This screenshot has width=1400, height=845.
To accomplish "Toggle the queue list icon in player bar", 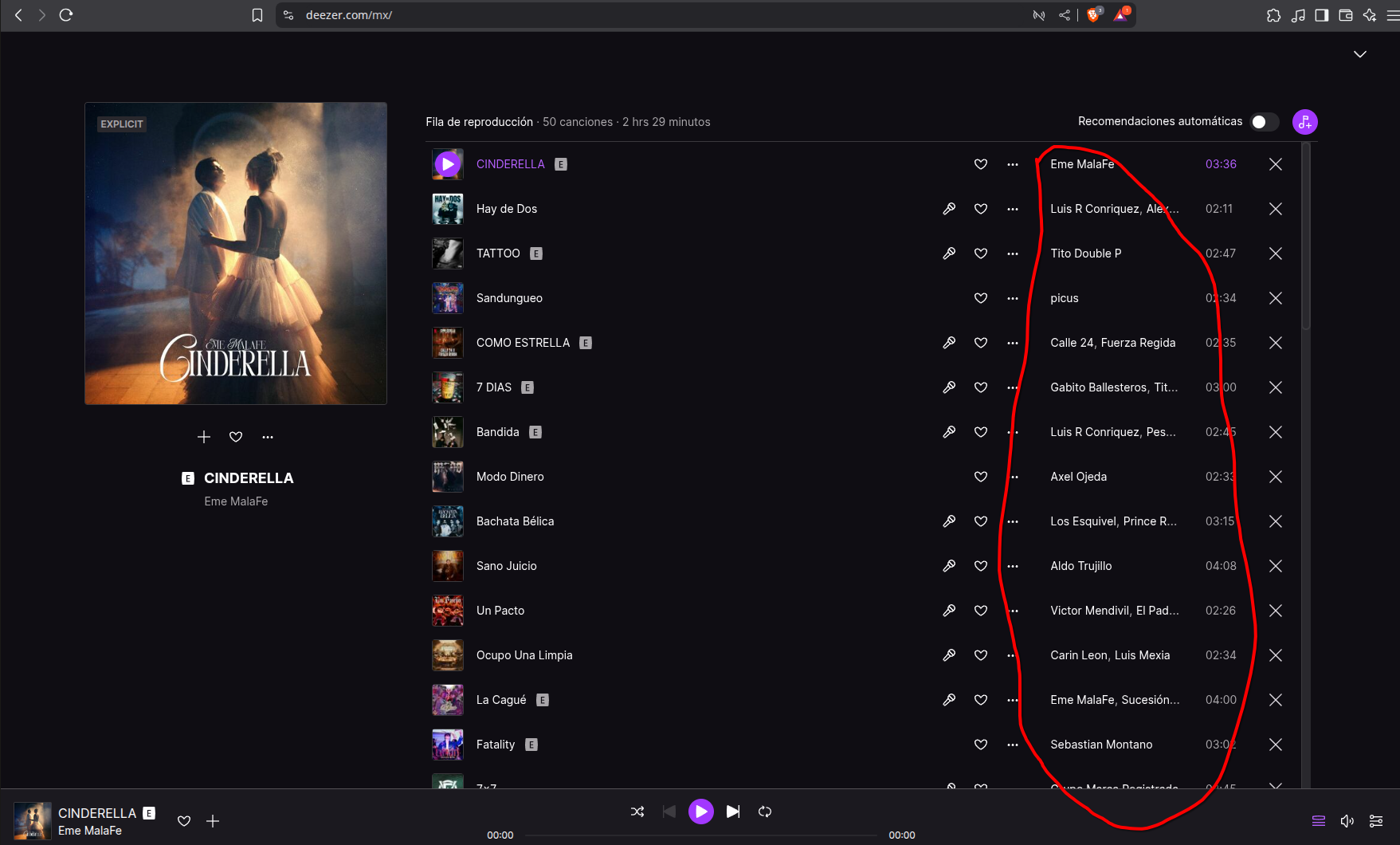I will [x=1319, y=821].
